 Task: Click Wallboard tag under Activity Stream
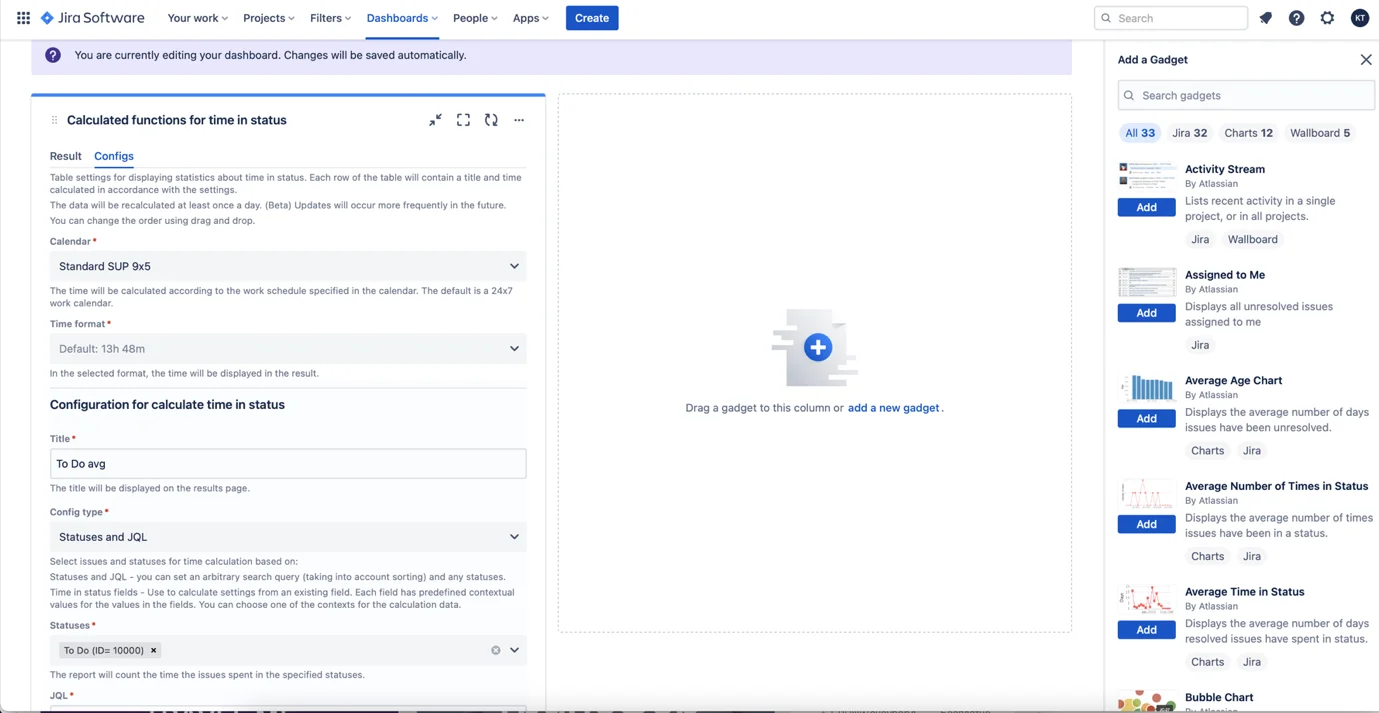[1252, 240]
